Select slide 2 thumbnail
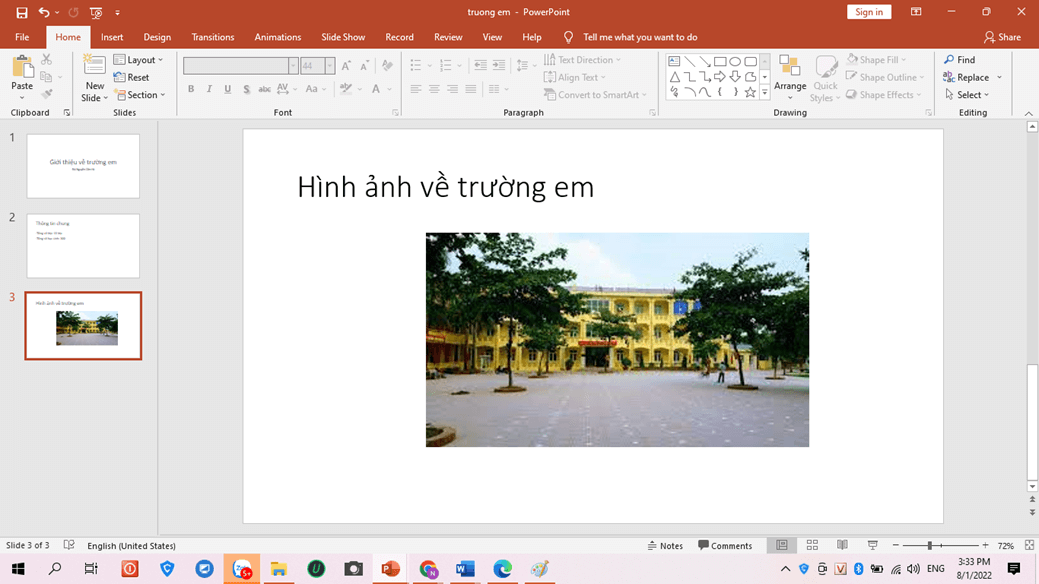Image resolution: width=1039 pixels, height=584 pixels. pyautogui.click(x=83, y=246)
